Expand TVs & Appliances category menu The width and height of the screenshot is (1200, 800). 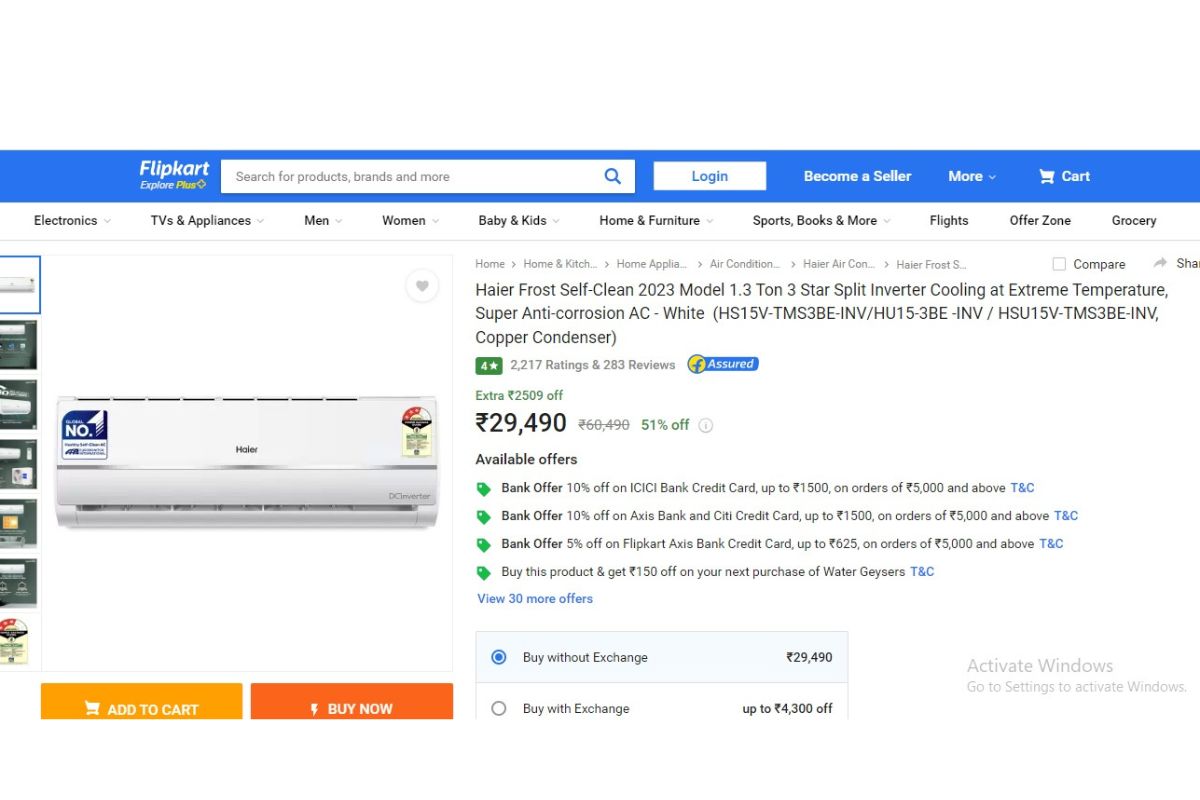(x=207, y=220)
